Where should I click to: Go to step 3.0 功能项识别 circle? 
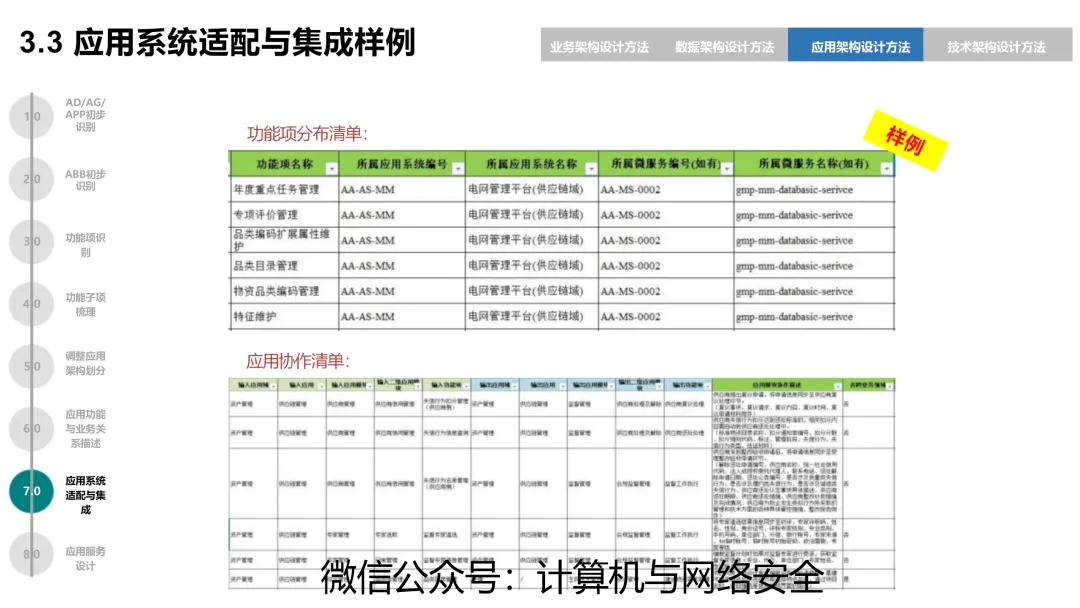click(31, 242)
